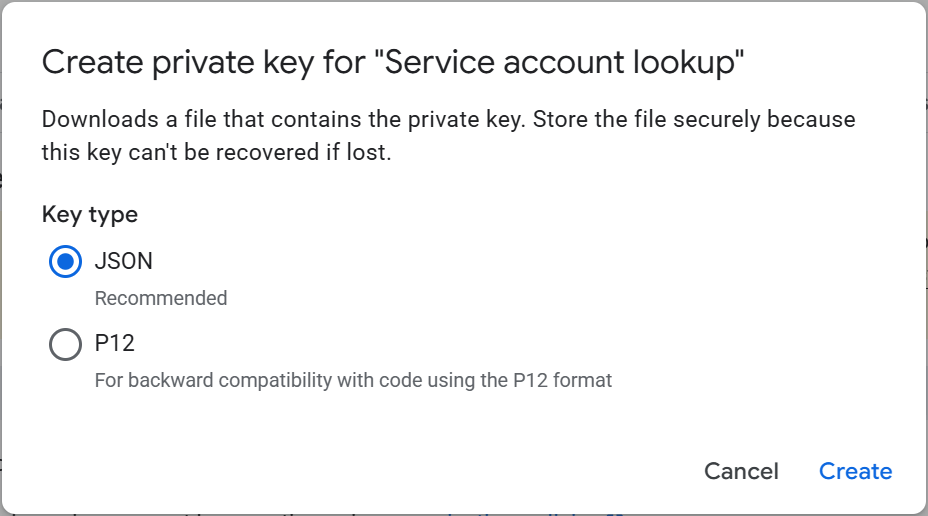928x516 pixels.
Task: Click the "Recommended" hint under JSON
Action: (160, 298)
